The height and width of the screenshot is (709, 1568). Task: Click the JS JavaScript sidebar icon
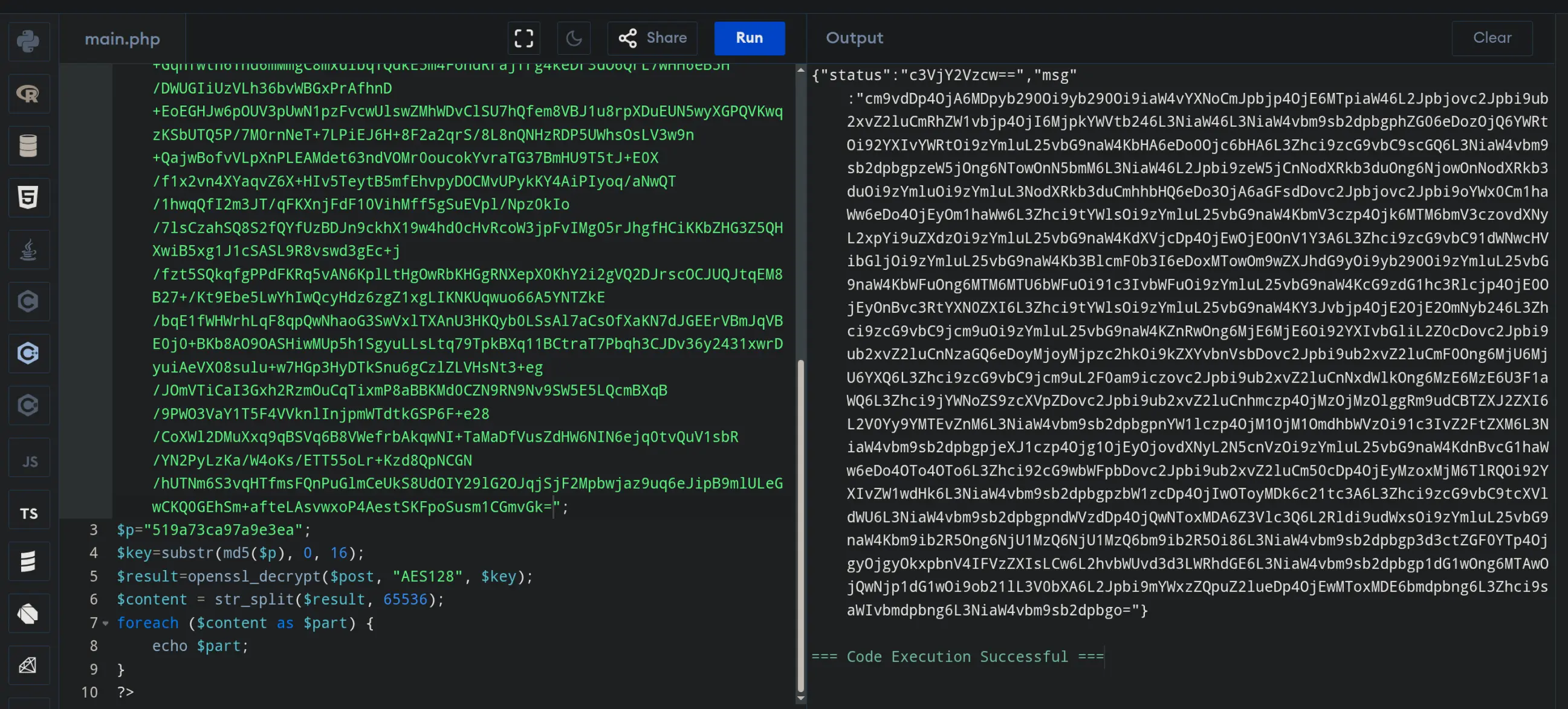(28, 461)
